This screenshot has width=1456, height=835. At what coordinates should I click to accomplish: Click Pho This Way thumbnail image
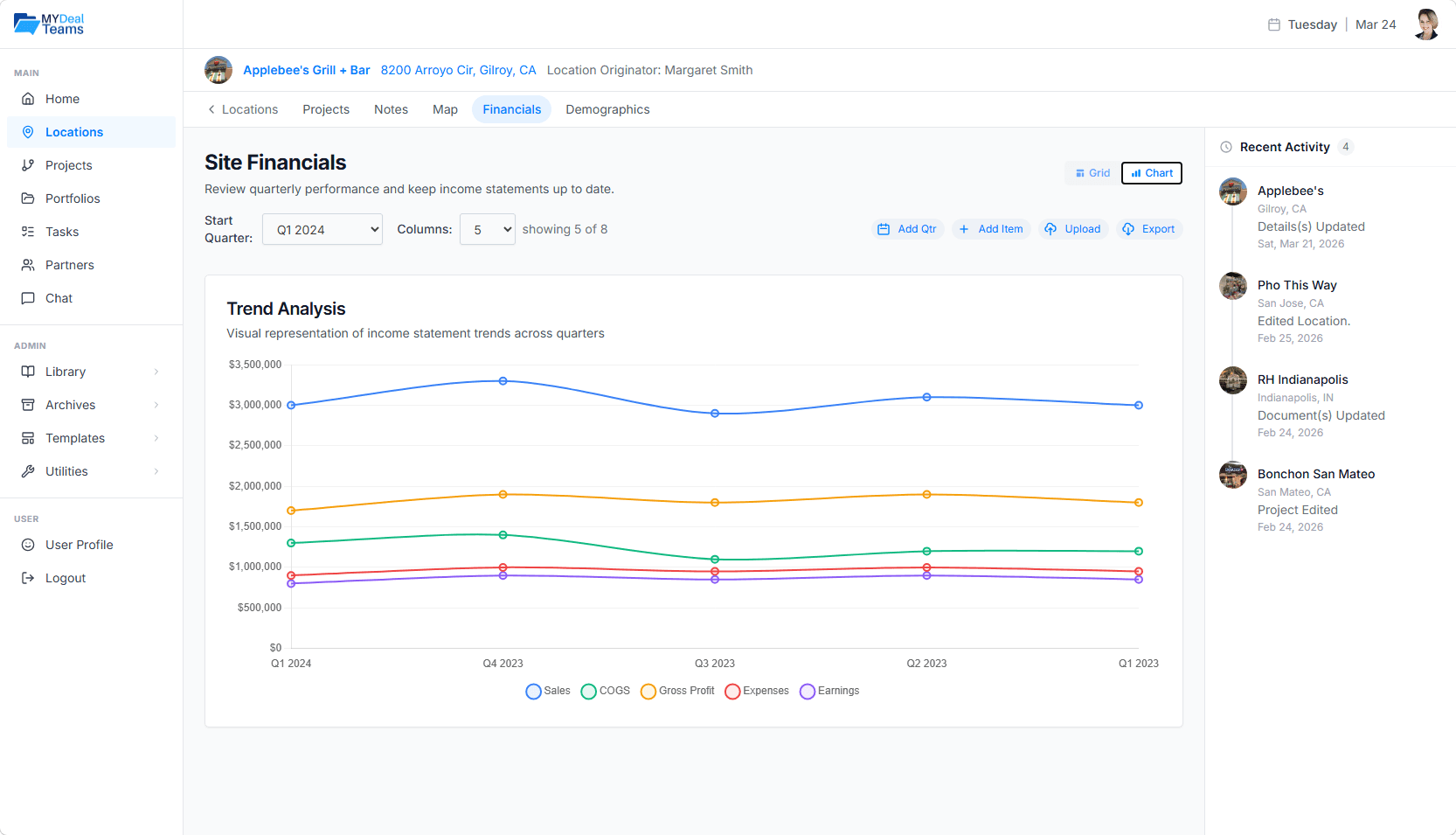1233,286
